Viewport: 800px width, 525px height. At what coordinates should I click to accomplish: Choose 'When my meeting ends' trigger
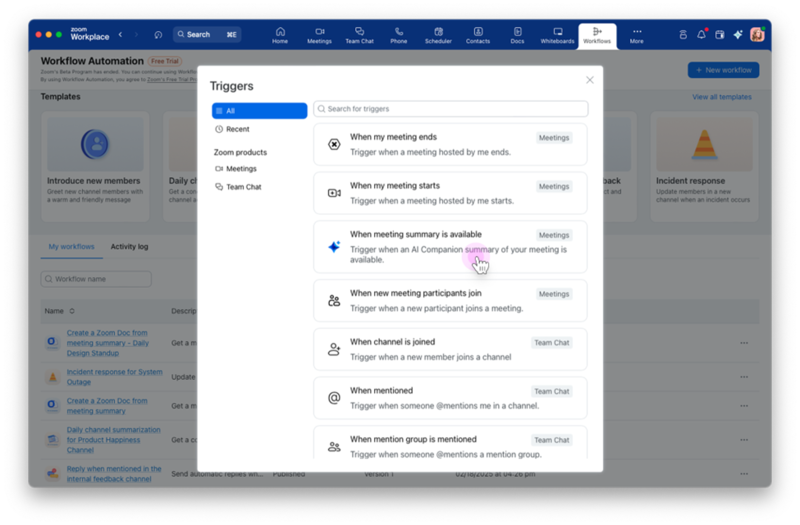tap(450, 144)
